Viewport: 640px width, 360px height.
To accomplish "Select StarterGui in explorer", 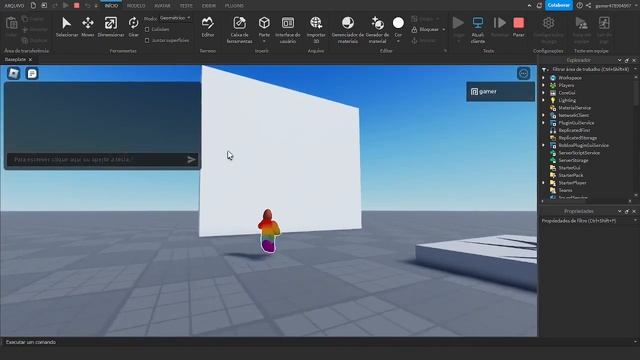I will 569,168.
